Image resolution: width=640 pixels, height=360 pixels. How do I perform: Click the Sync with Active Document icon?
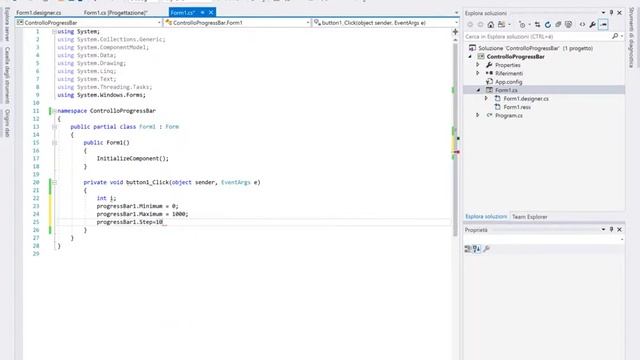pyautogui.click(x=538, y=25)
